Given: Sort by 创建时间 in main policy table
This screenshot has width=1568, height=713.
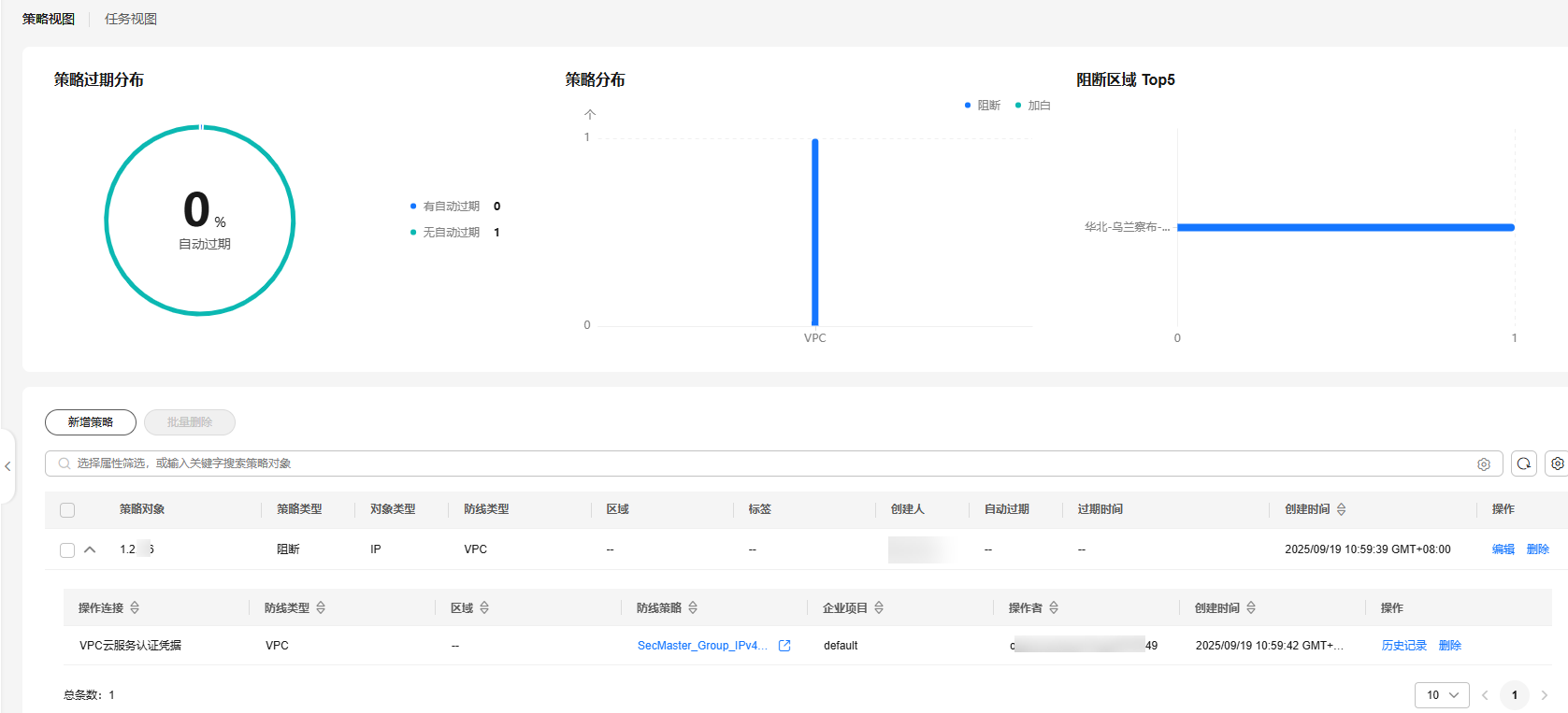Looking at the screenshot, I should click(1342, 509).
